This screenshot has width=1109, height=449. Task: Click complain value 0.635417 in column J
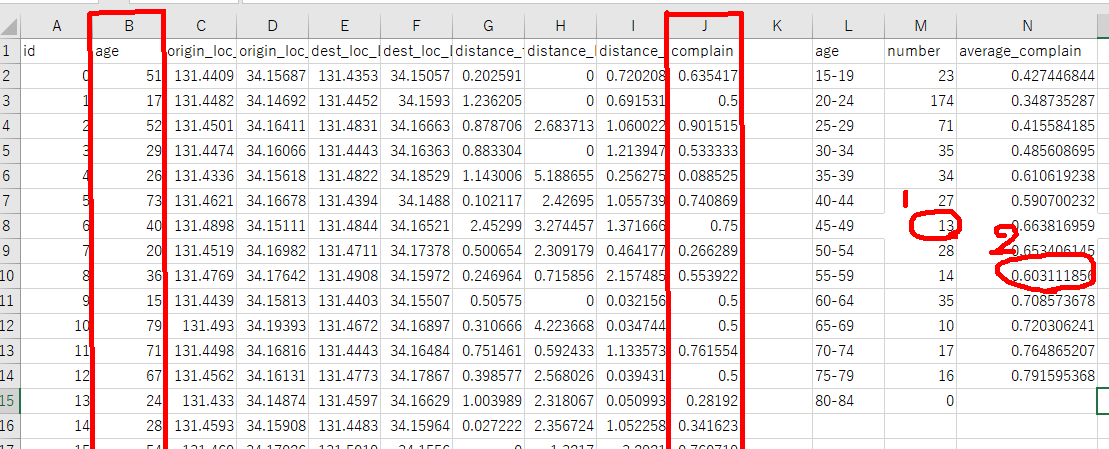point(704,75)
